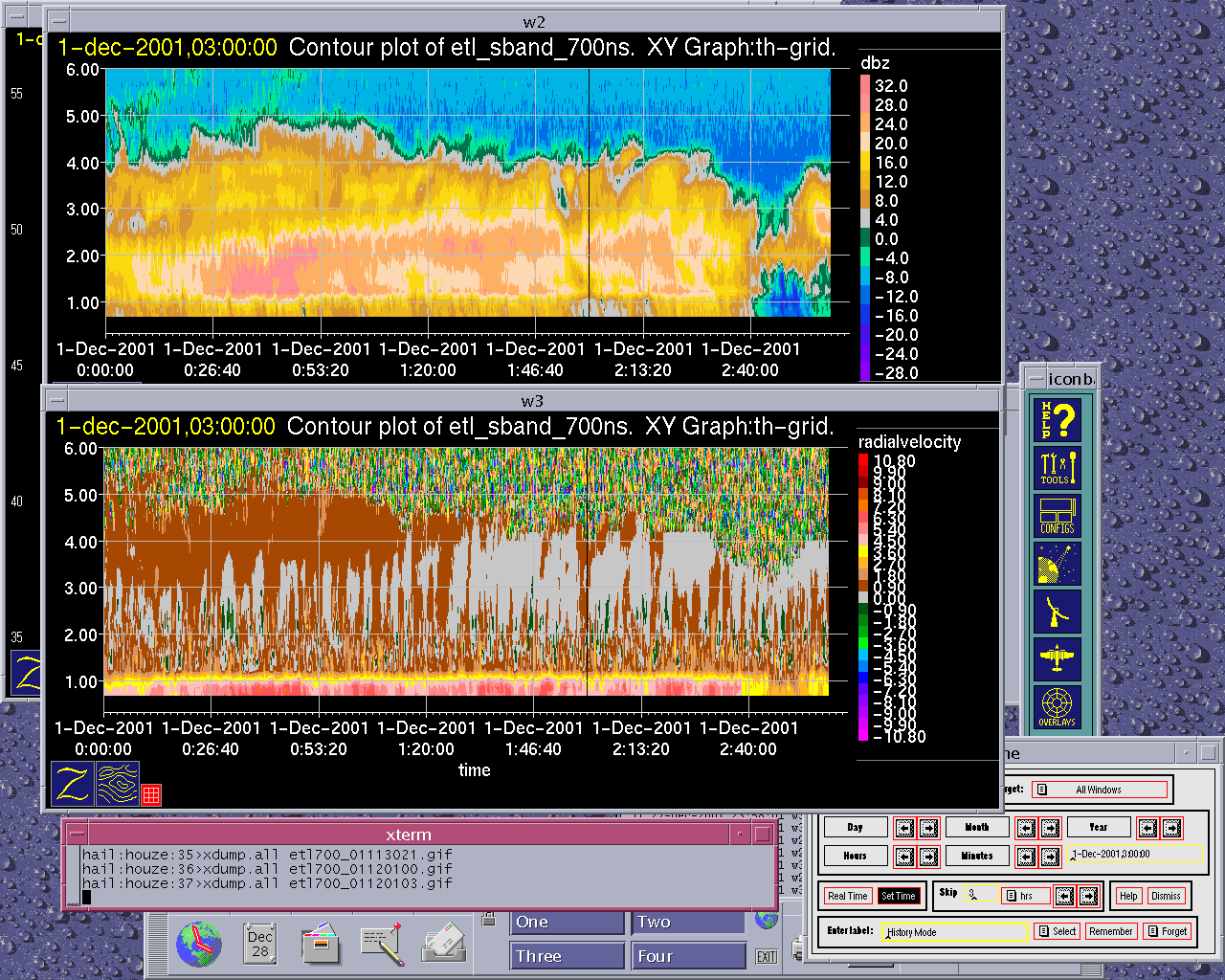The image size is (1225, 980).
Task: Click the airplane icon in icon bar
Action: 1058,659
